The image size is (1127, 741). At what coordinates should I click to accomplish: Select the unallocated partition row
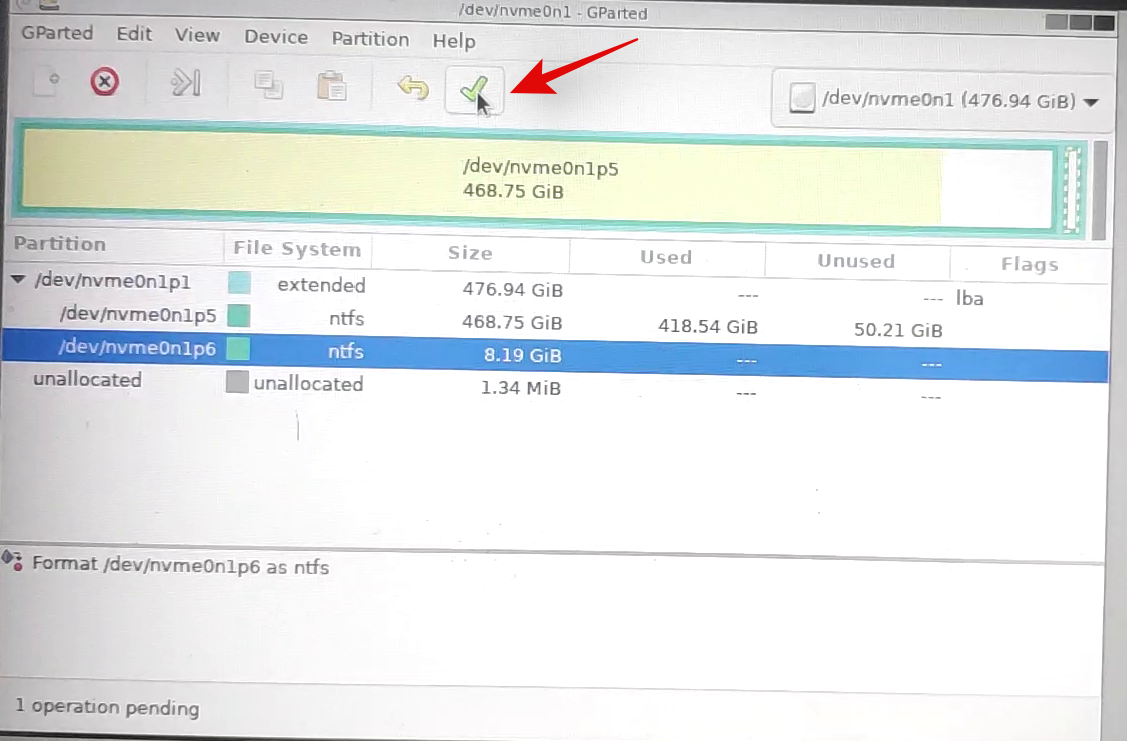click(555, 387)
